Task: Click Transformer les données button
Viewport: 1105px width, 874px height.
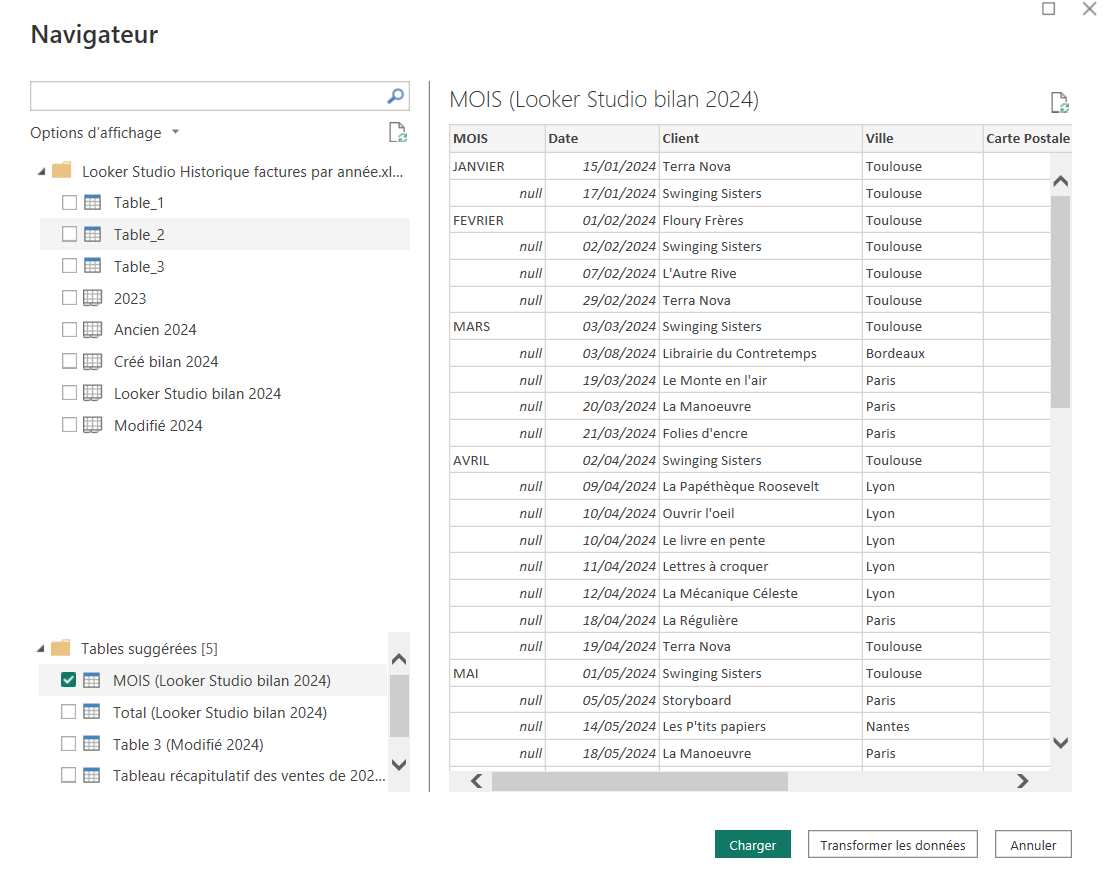Action: click(x=893, y=844)
